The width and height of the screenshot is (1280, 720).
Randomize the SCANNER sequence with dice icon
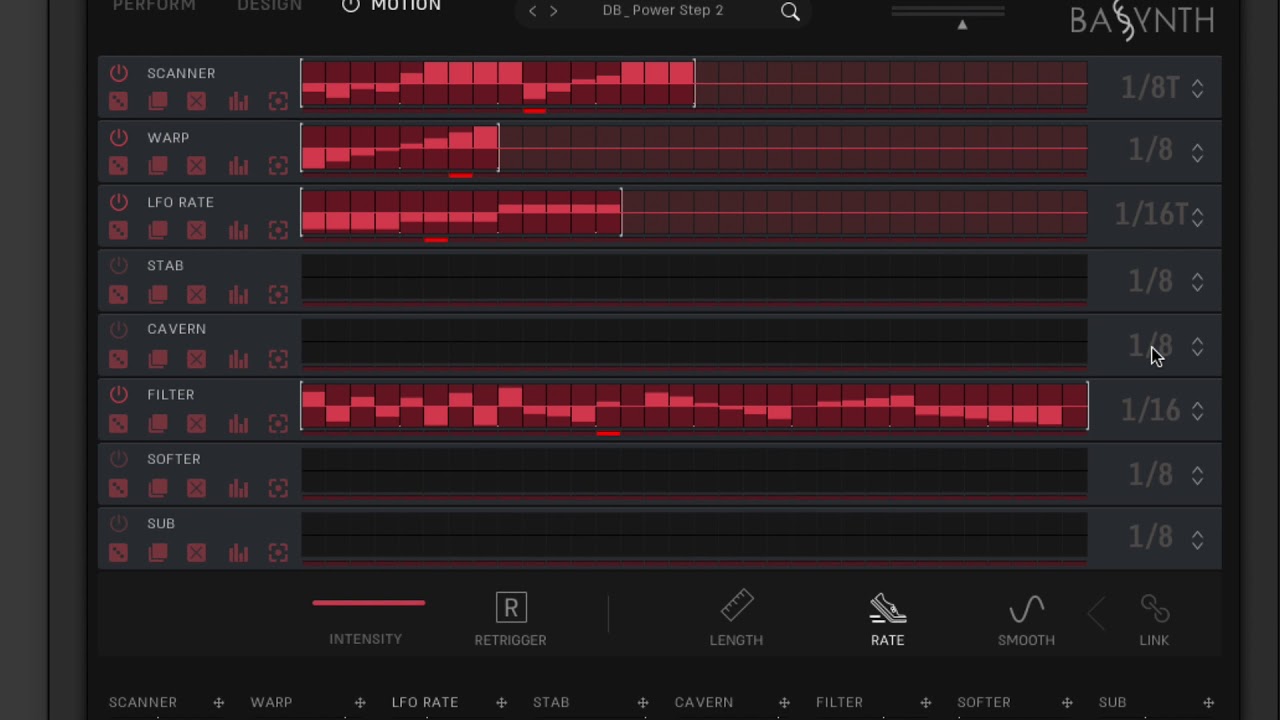tap(118, 101)
